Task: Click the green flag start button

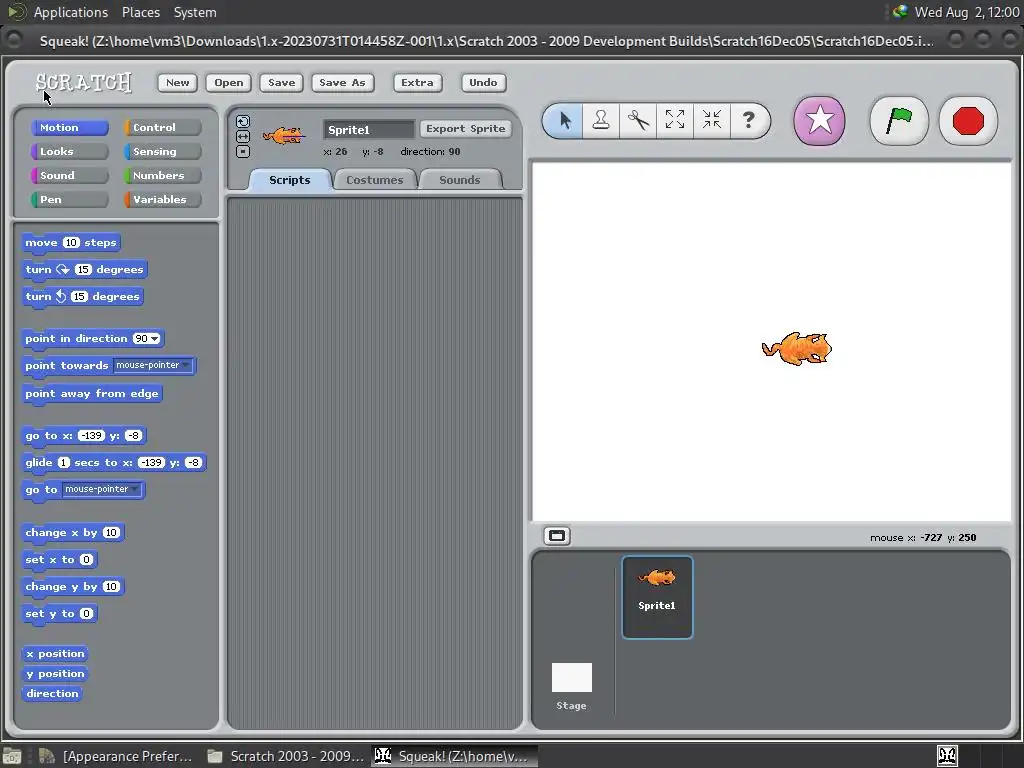Action: [x=899, y=121]
